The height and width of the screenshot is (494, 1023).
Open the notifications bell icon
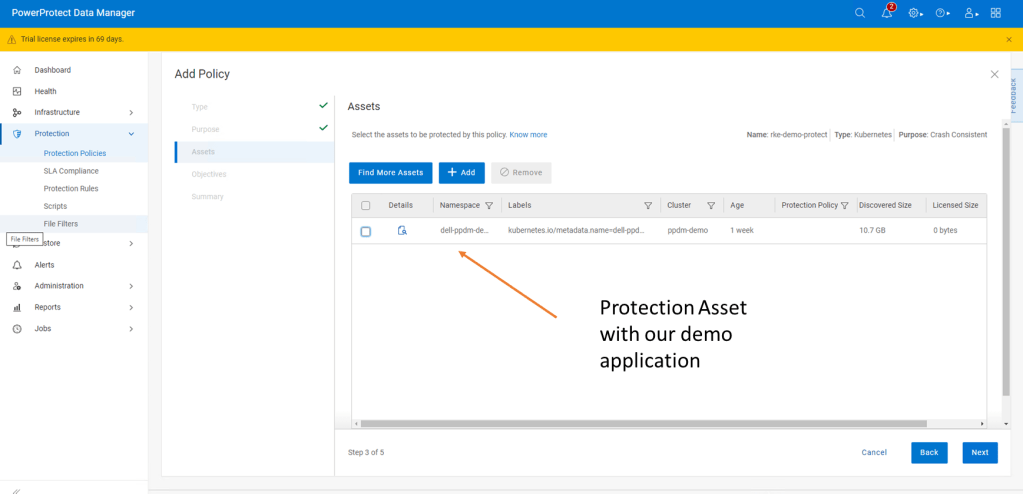[887, 13]
